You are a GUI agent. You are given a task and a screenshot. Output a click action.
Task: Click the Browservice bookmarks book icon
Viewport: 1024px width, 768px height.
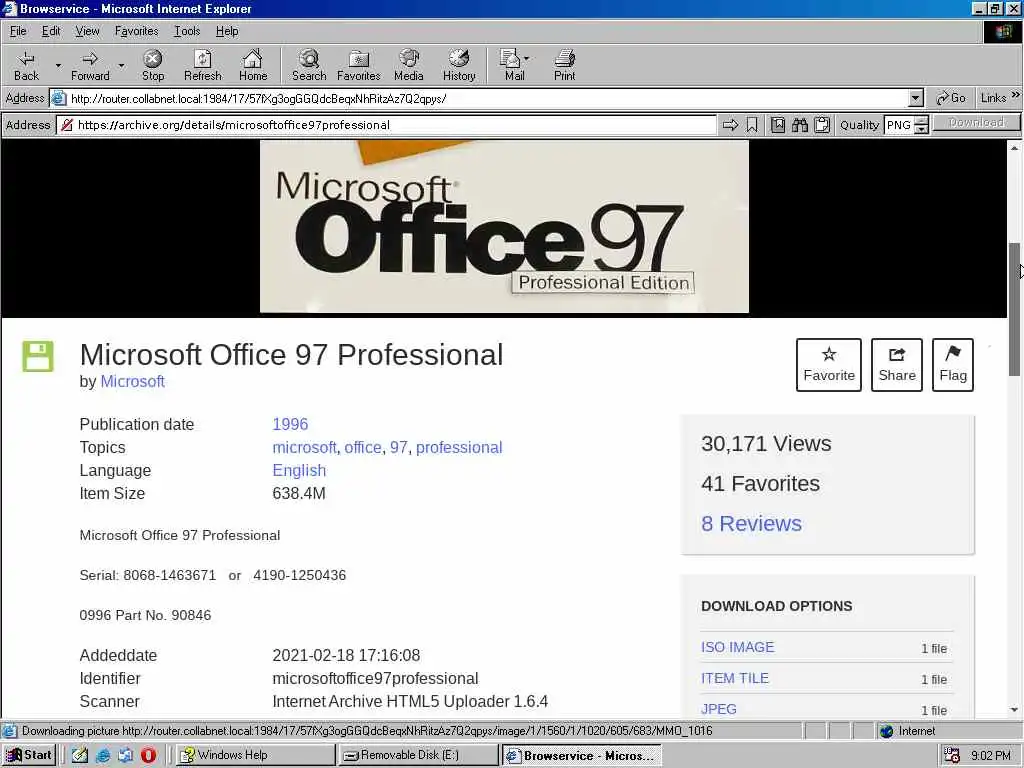coord(778,125)
